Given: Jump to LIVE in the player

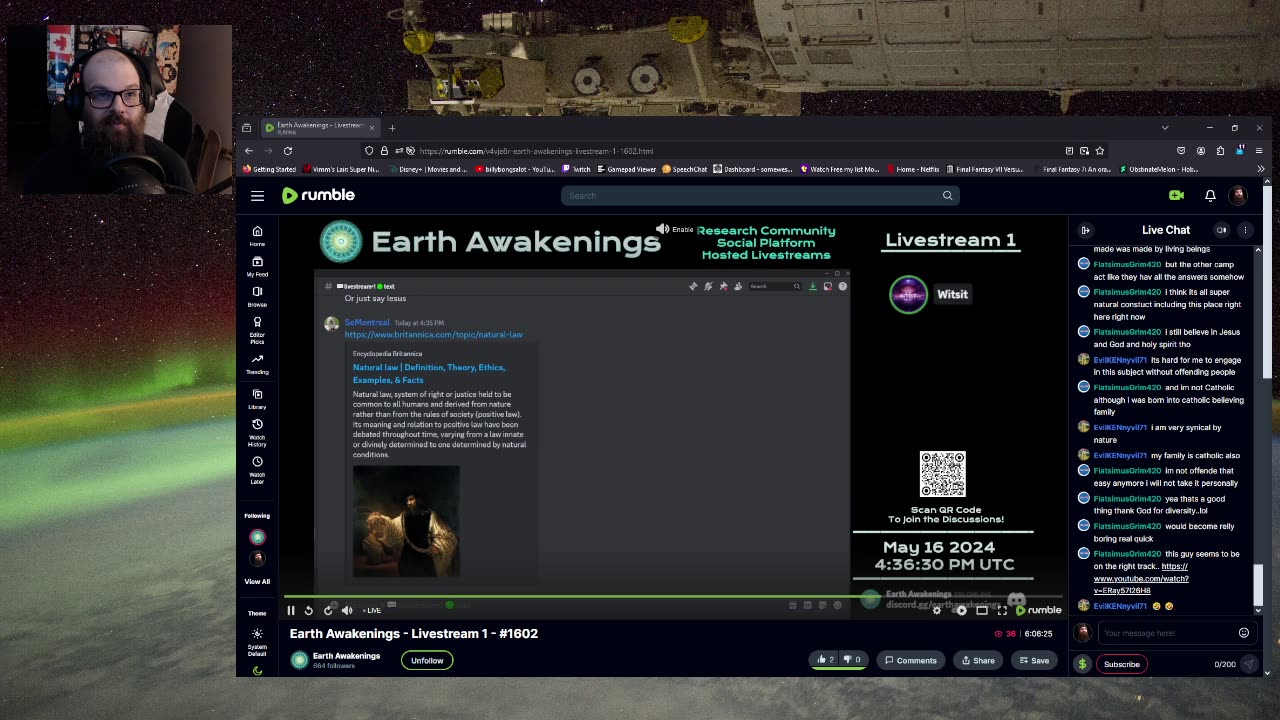Looking at the screenshot, I should [x=372, y=610].
